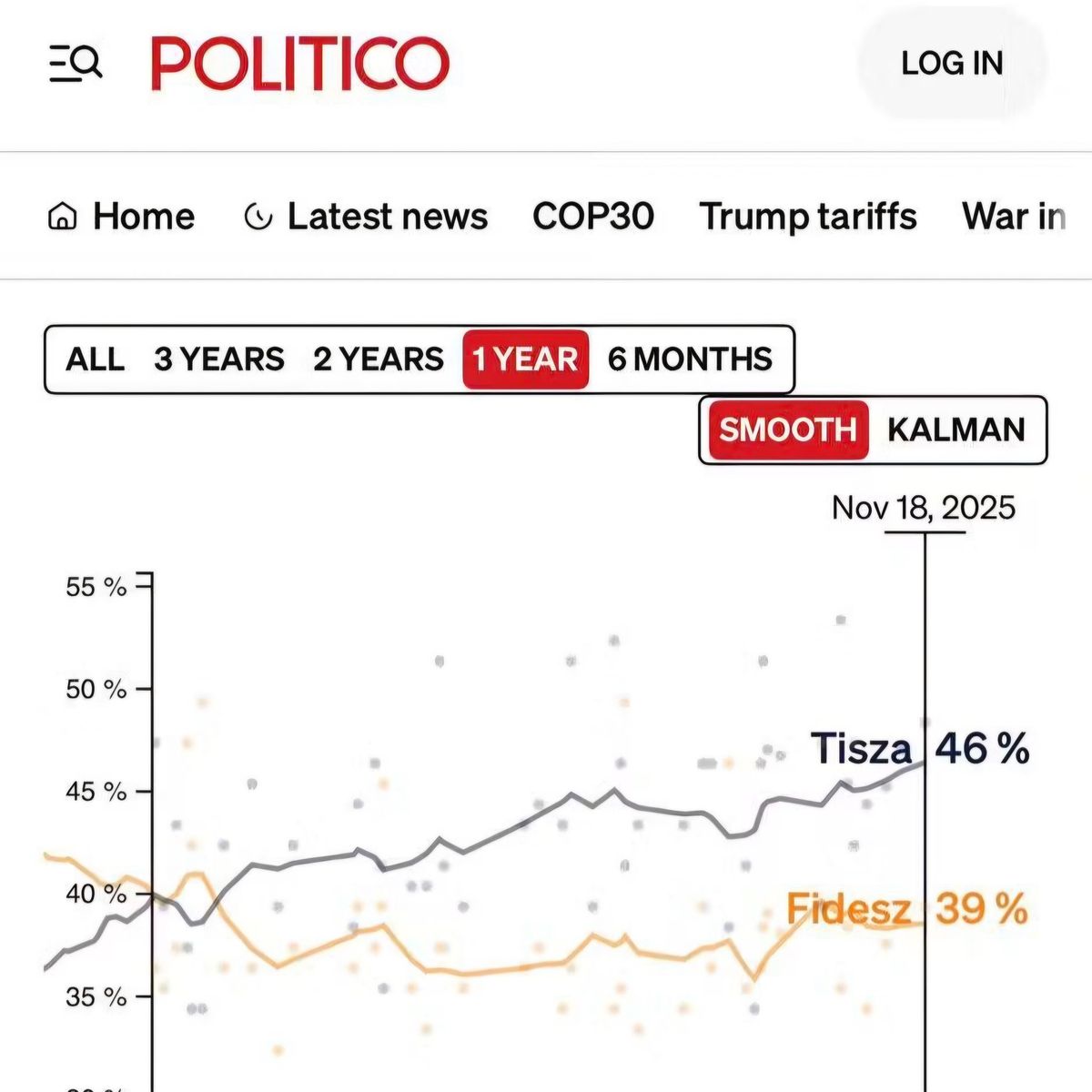Viewport: 1092px width, 1092px height.
Task: Open the Latest news section
Action: 388,217
